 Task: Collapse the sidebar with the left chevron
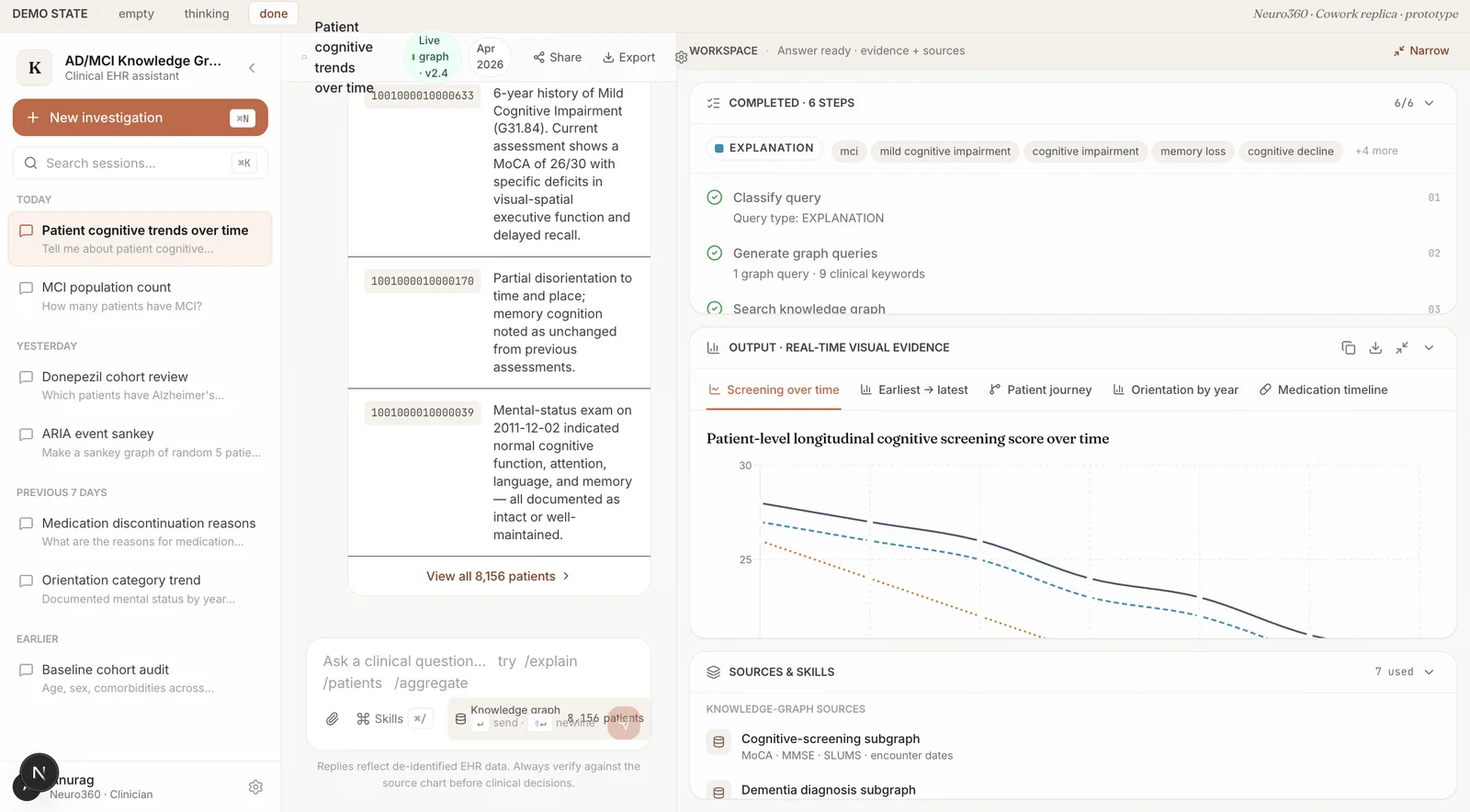(252, 68)
